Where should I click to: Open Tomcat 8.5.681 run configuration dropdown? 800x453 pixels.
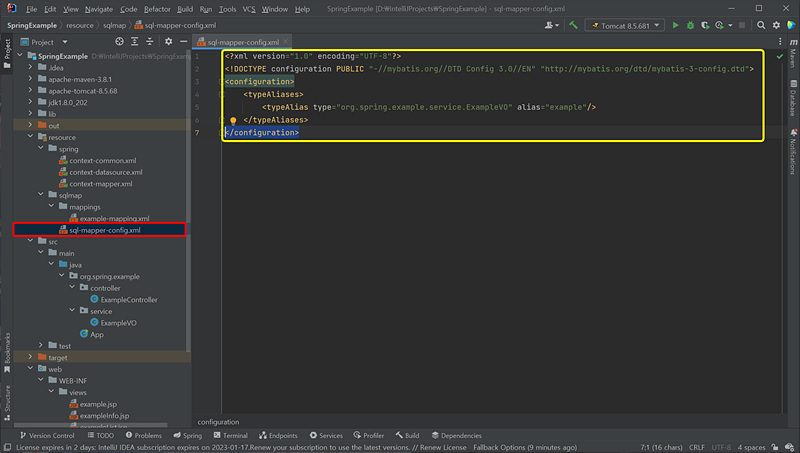point(624,25)
